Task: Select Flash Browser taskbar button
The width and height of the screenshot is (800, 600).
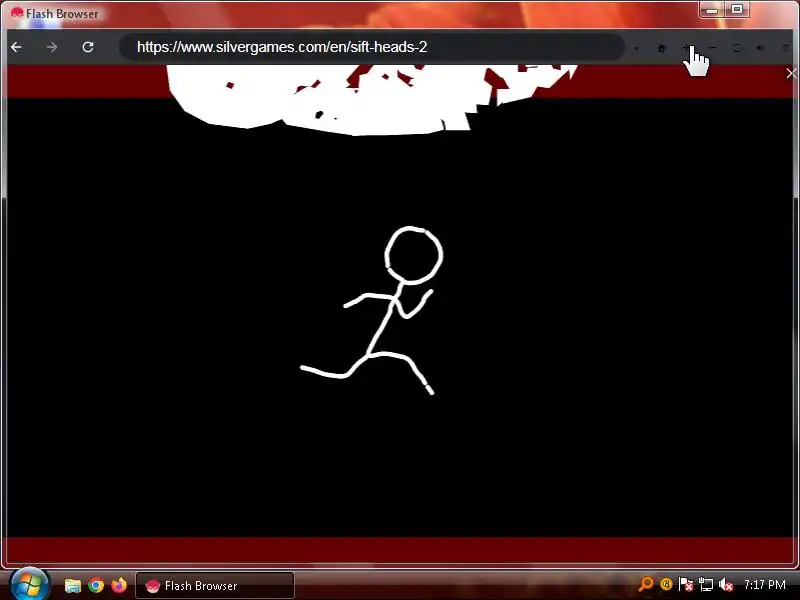Action: tap(215, 586)
